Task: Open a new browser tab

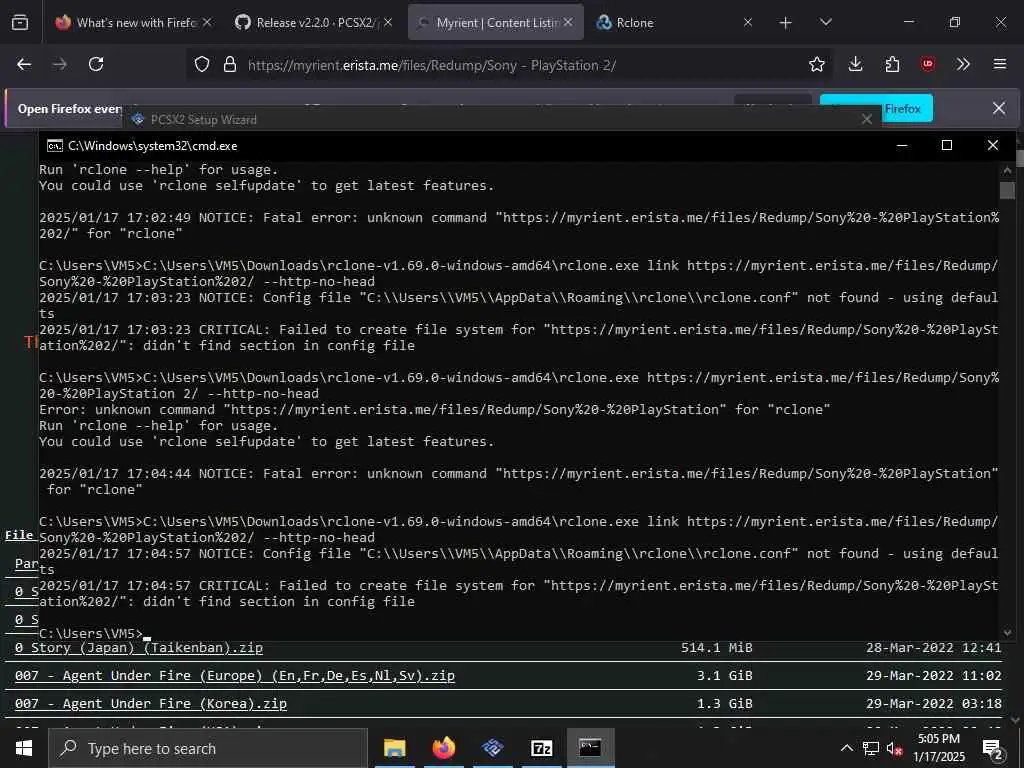Action: 786,23
